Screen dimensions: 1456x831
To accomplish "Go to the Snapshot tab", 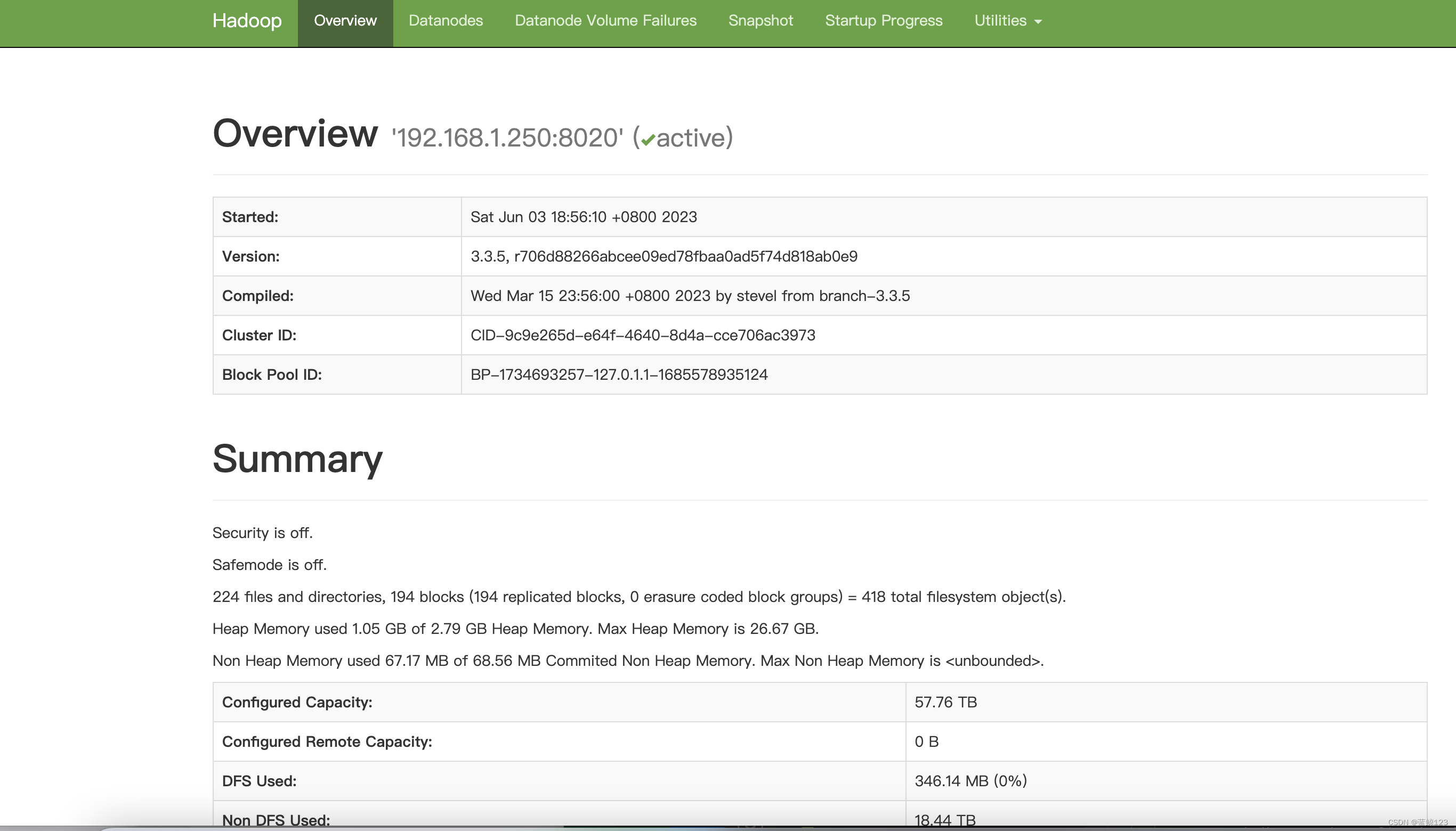I will click(761, 21).
